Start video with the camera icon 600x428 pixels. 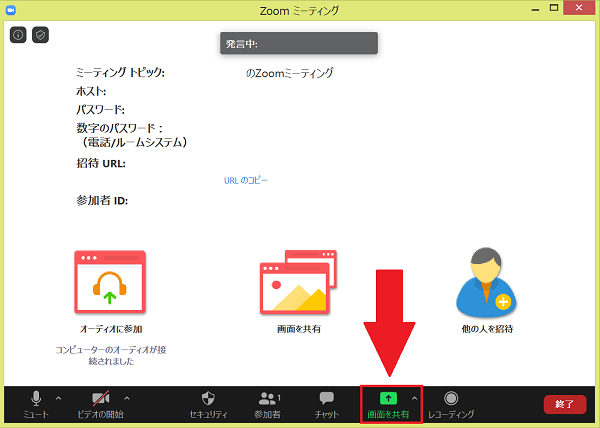click(x=100, y=399)
